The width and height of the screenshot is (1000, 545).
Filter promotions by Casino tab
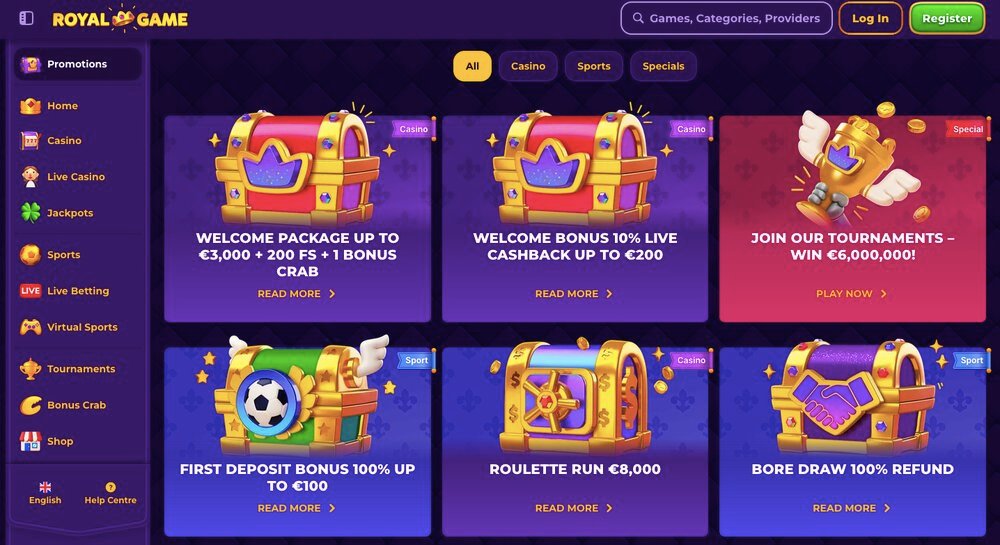(x=528, y=66)
